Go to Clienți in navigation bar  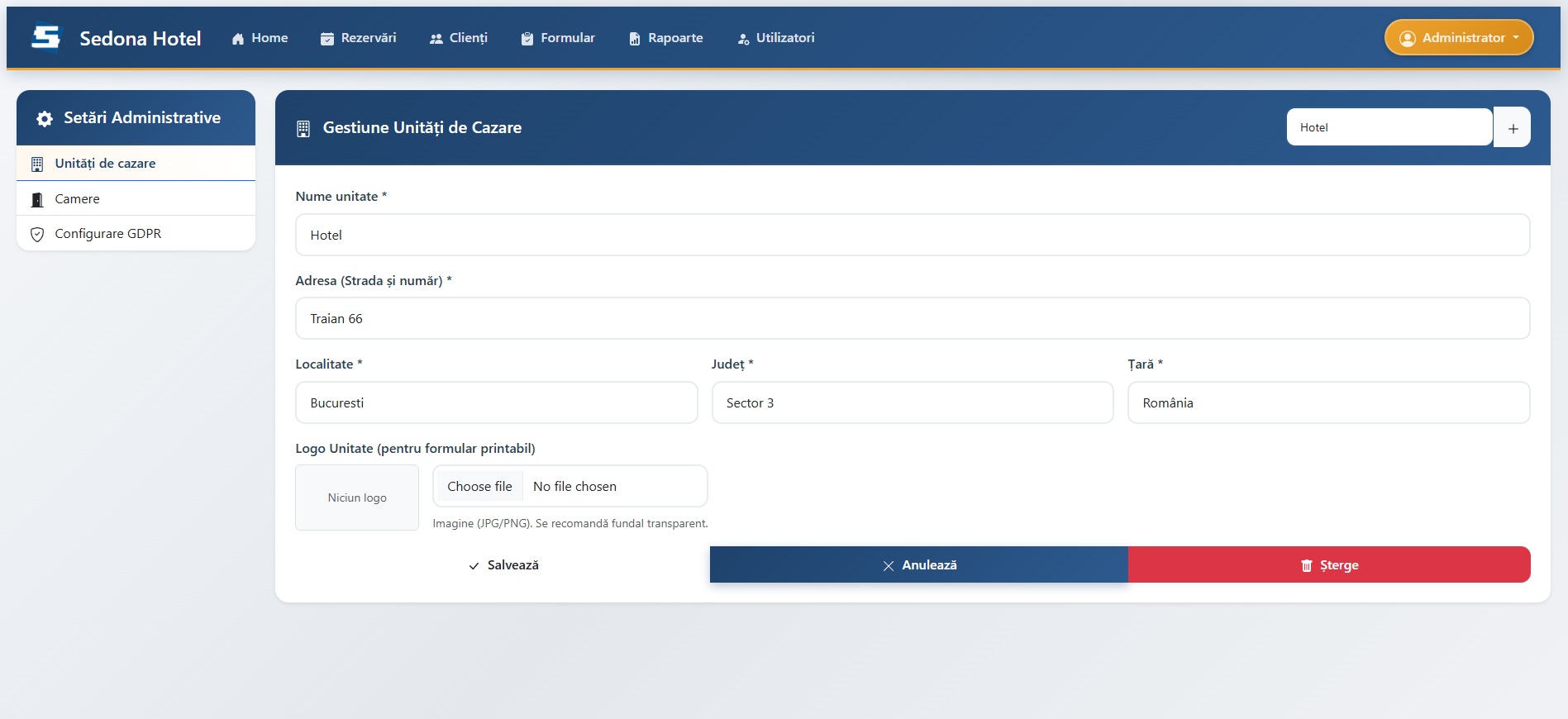pyautogui.click(x=459, y=38)
